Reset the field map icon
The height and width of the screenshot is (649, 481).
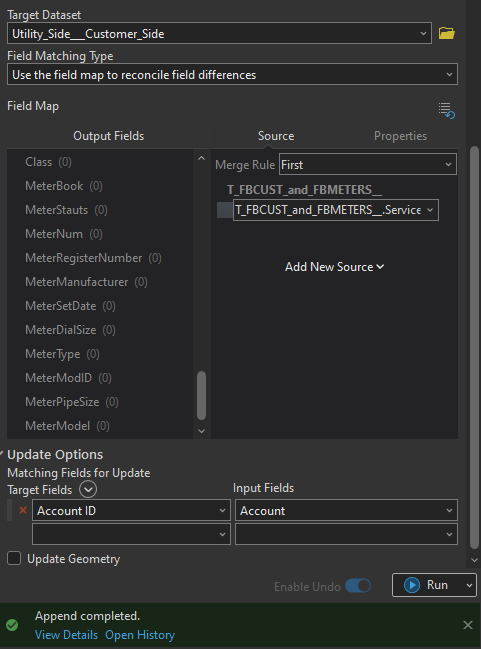tap(447, 111)
